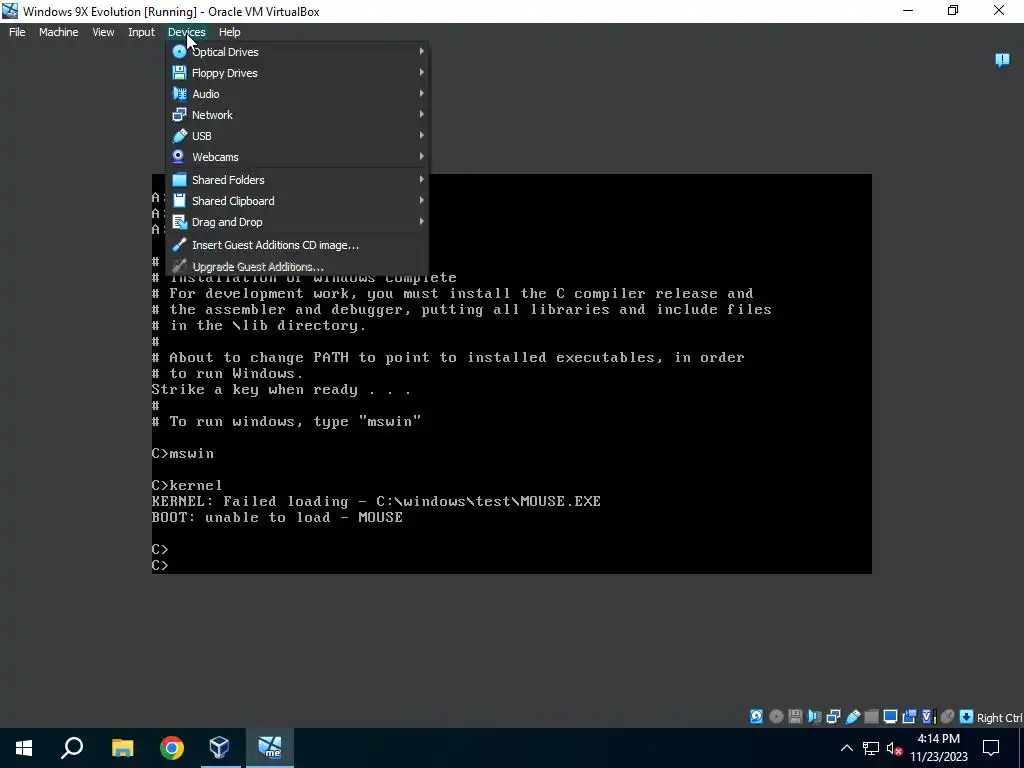Expand the Floppy Drives submenu
This screenshot has height=768, width=1024.
(x=298, y=72)
